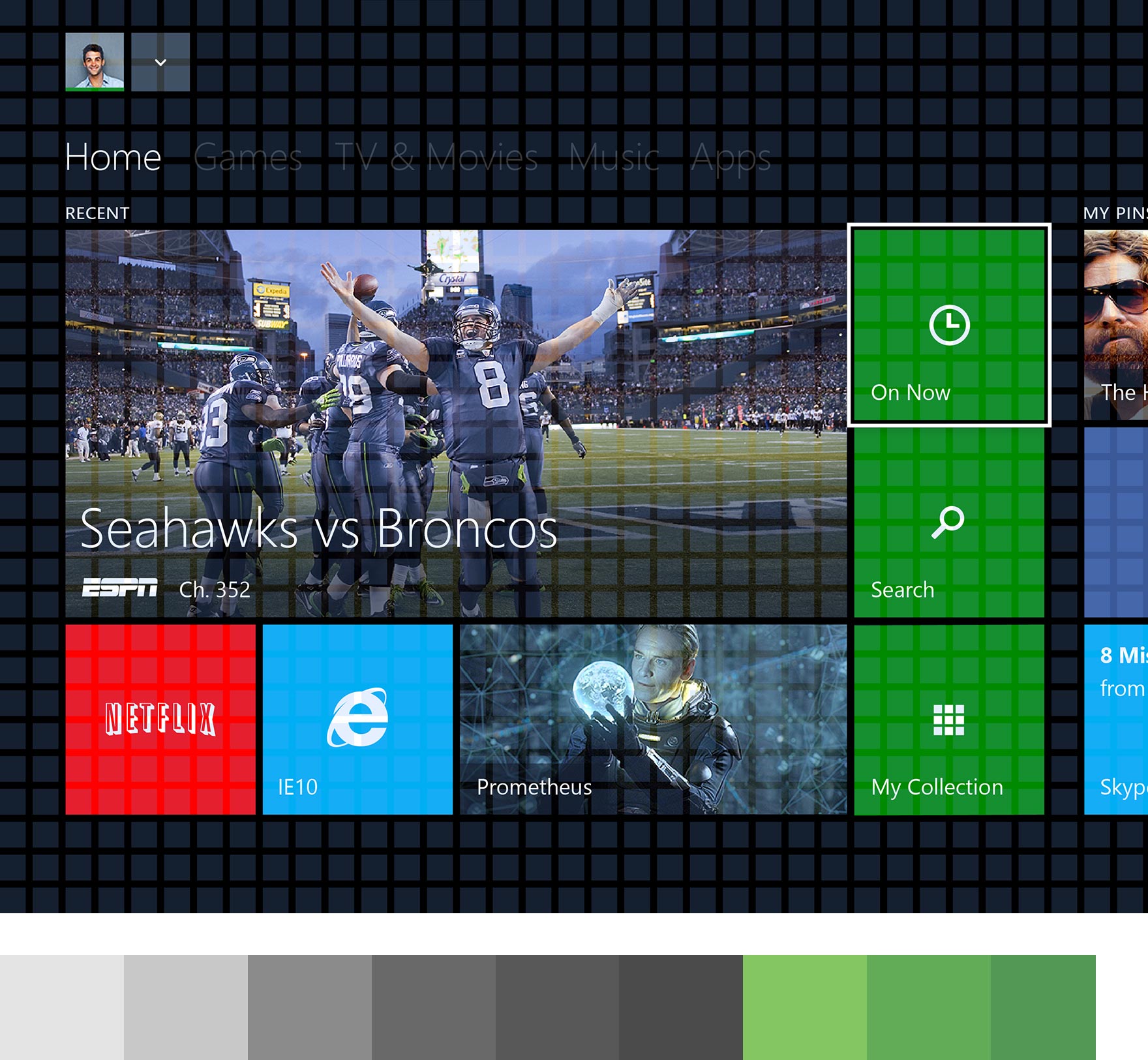
Task: Select the lightest green color swatch
Action: point(804,1007)
